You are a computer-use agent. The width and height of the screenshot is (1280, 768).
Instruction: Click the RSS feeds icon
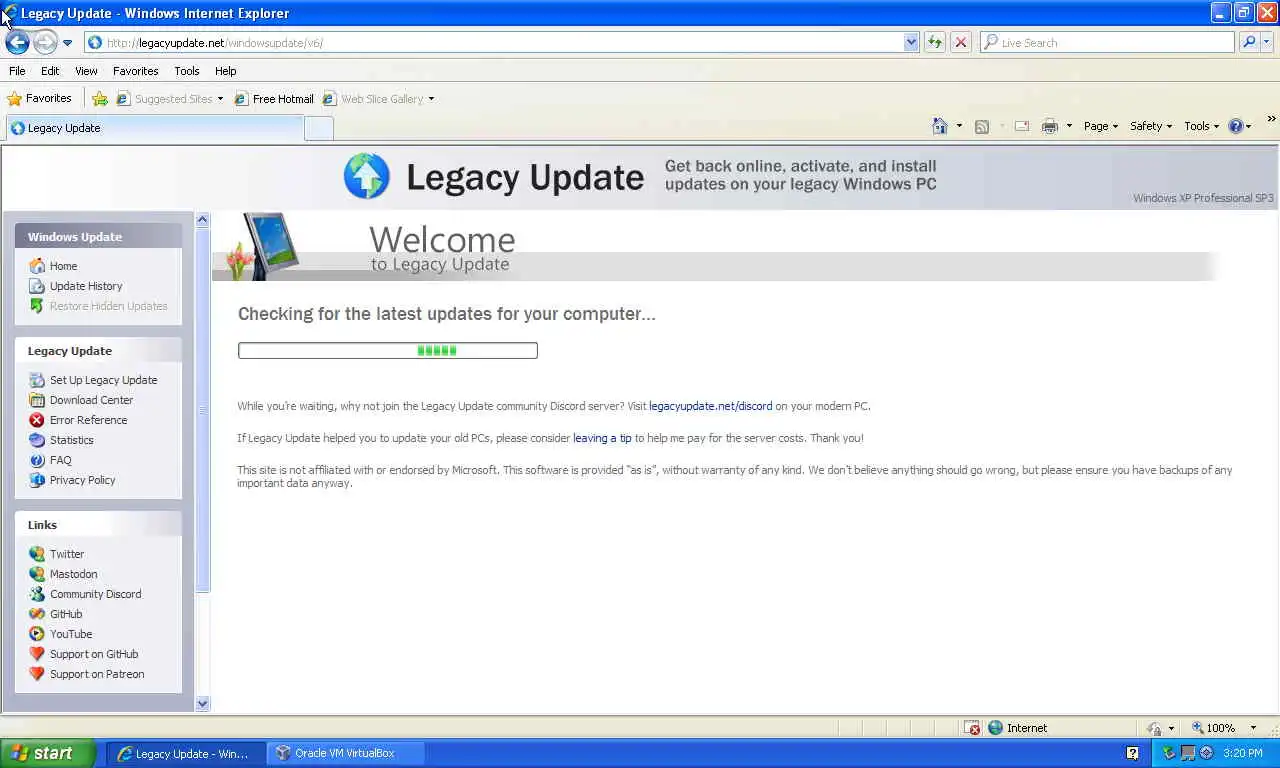click(982, 126)
